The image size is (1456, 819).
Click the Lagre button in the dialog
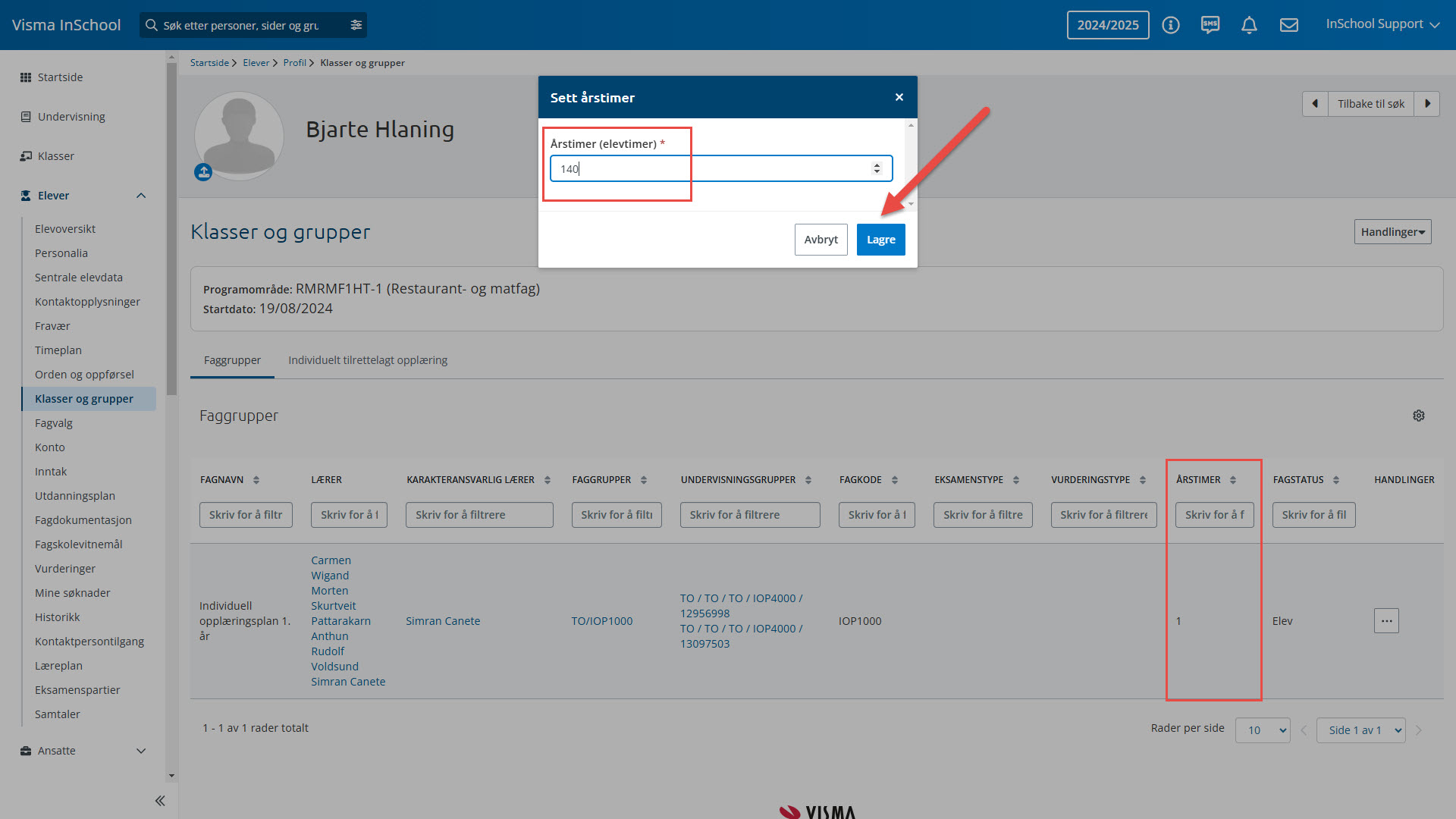pyautogui.click(x=880, y=240)
